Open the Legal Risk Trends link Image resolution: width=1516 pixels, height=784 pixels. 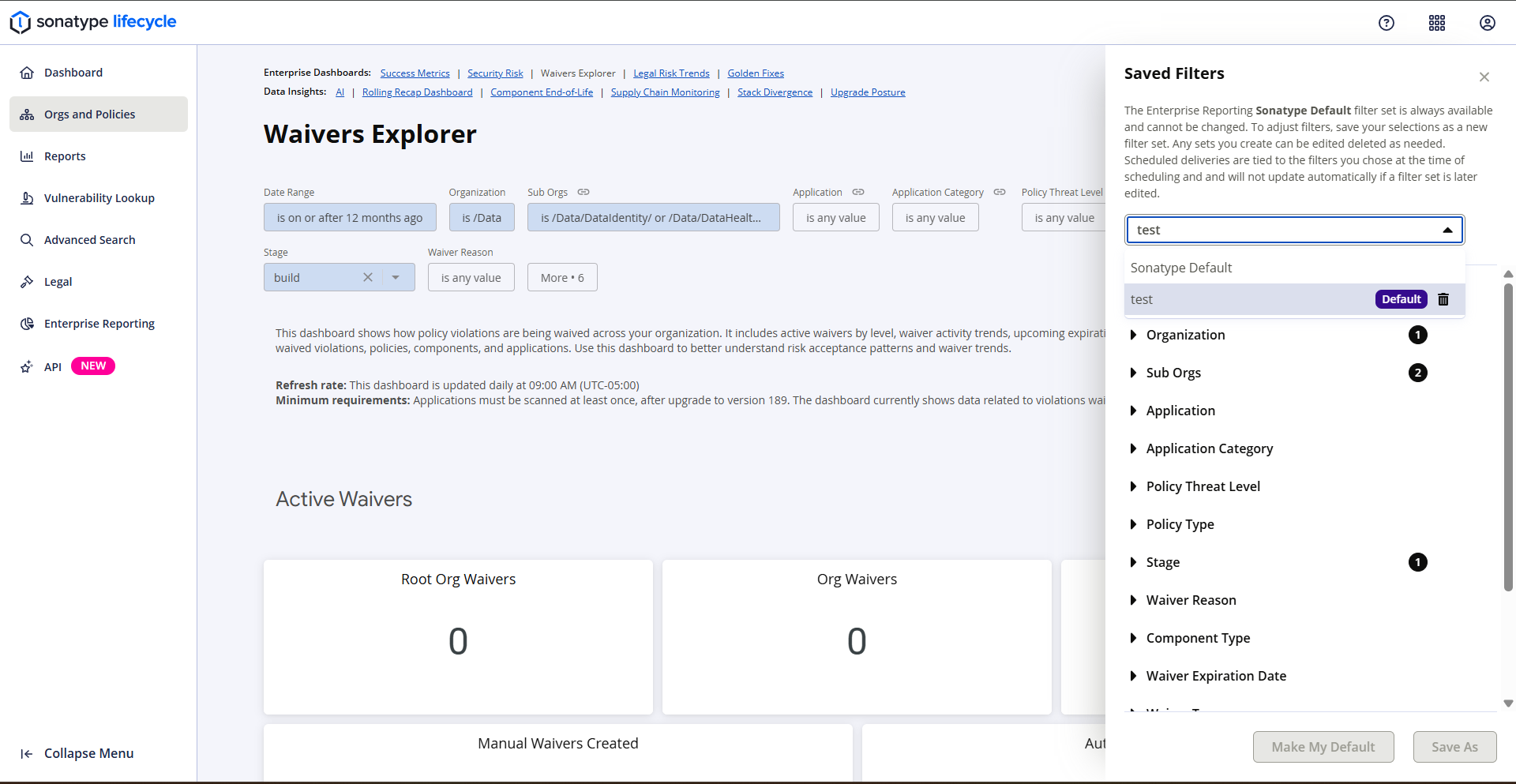point(671,73)
